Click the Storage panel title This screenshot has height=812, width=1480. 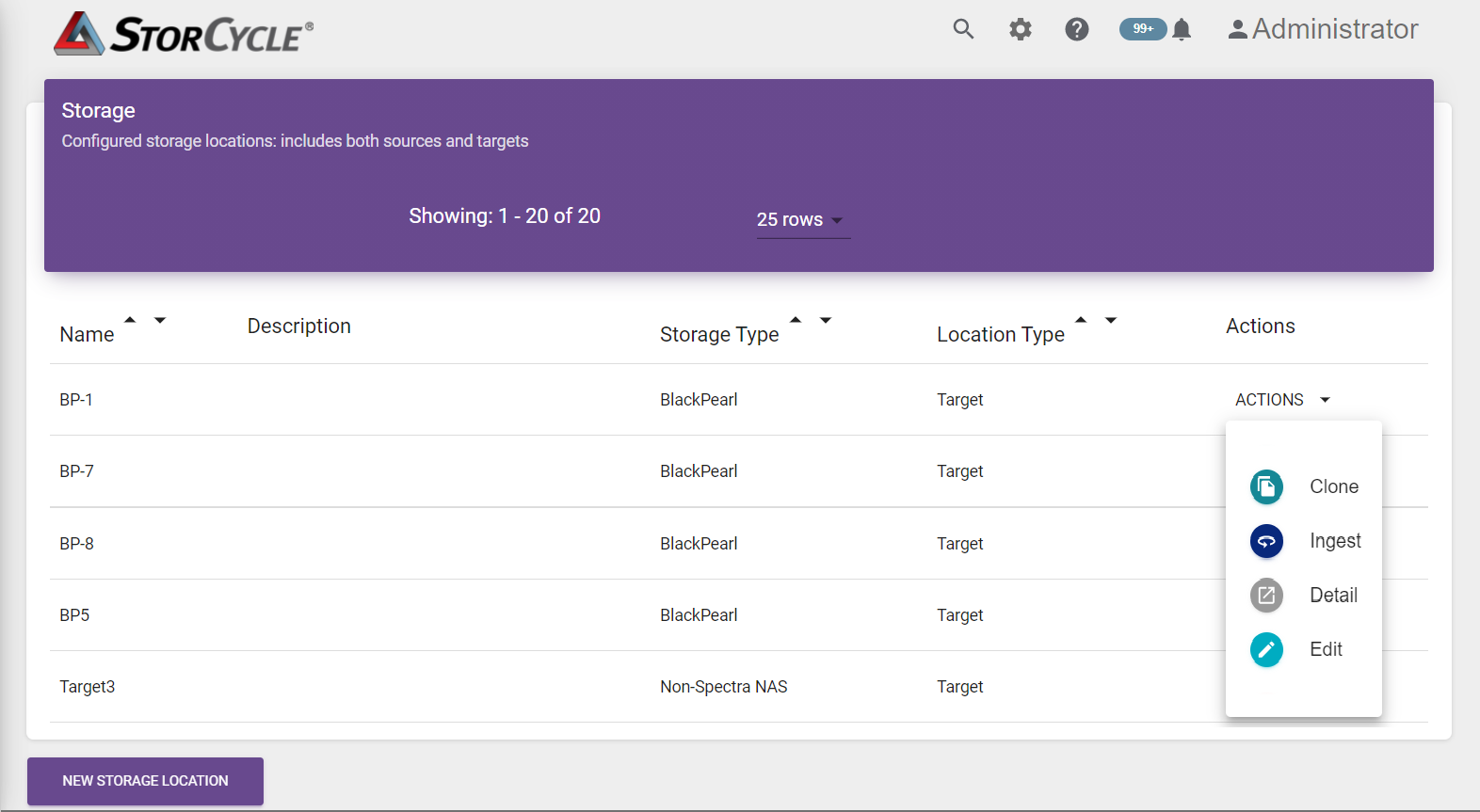99,110
